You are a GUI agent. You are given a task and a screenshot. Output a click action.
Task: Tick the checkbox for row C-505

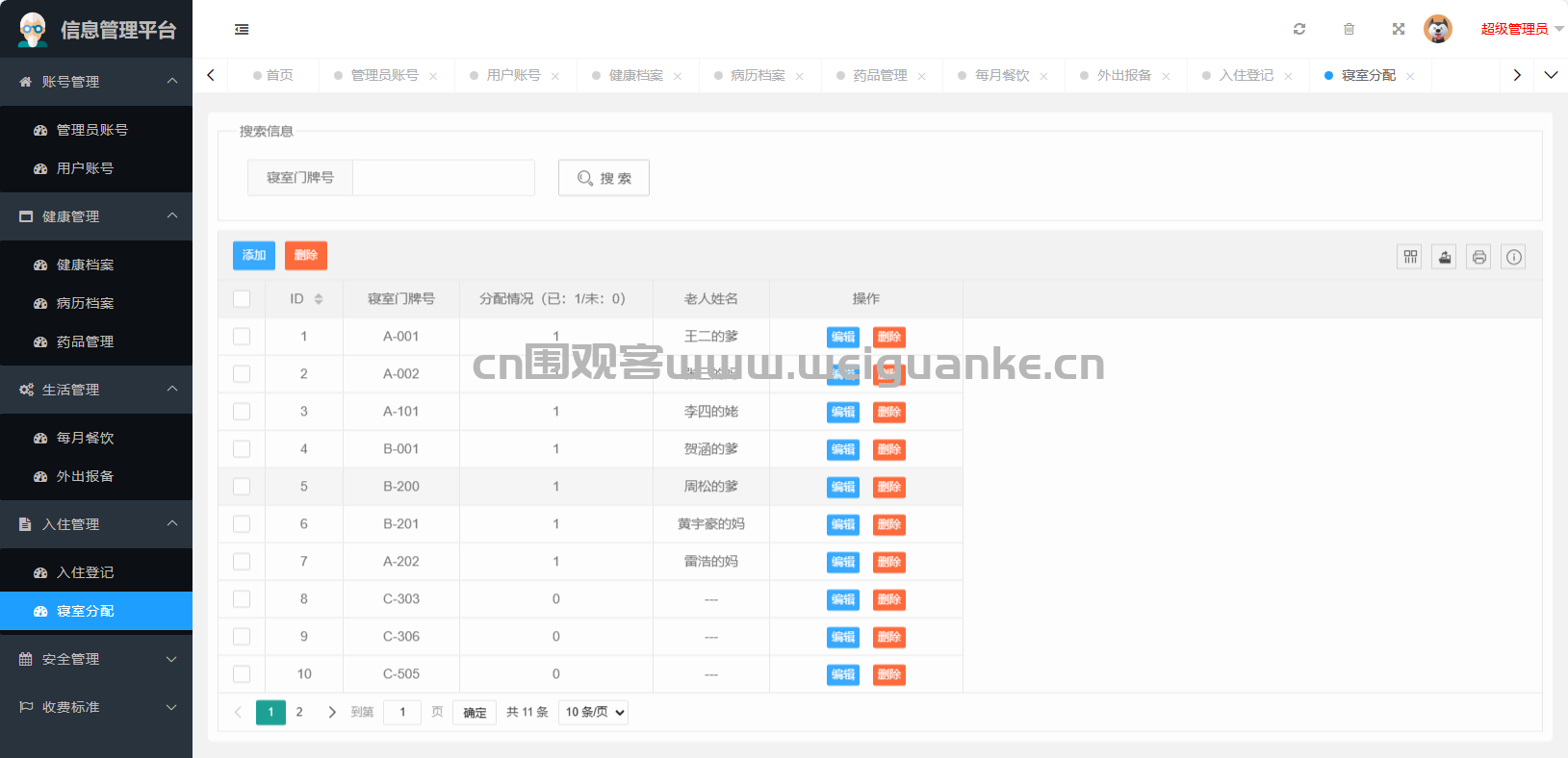[x=242, y=674]
